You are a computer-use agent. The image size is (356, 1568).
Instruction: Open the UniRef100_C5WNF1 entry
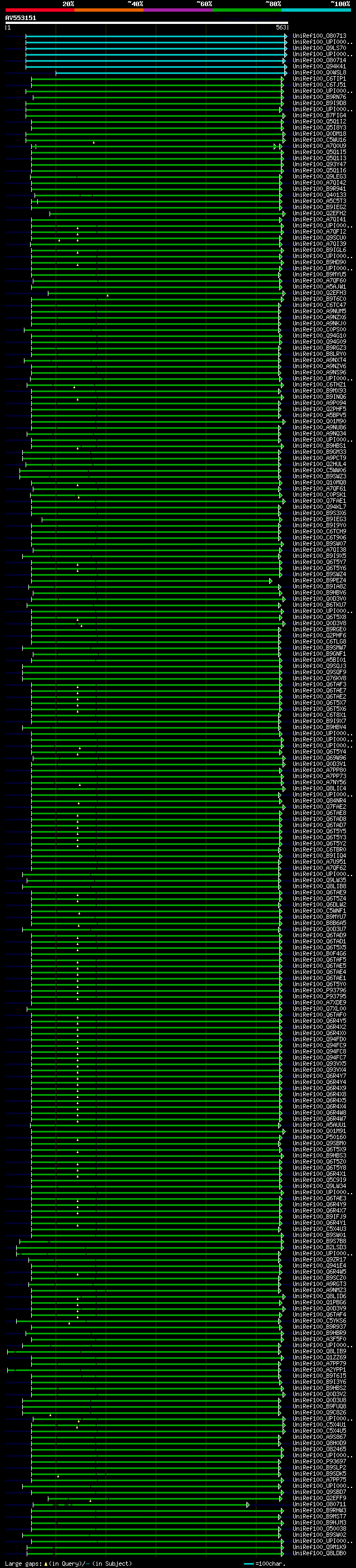[x=319, y=911]
